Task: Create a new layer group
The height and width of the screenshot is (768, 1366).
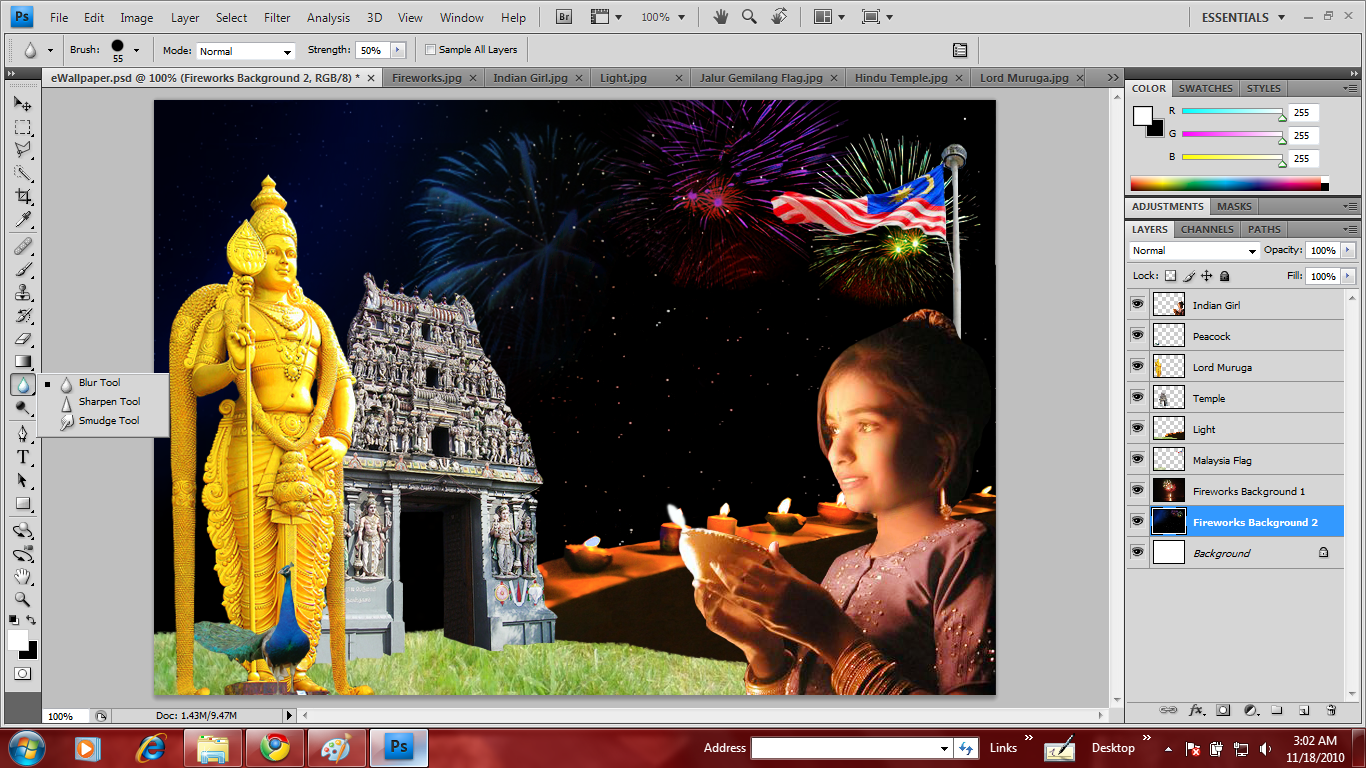Action: click(x=1277, y=710)
